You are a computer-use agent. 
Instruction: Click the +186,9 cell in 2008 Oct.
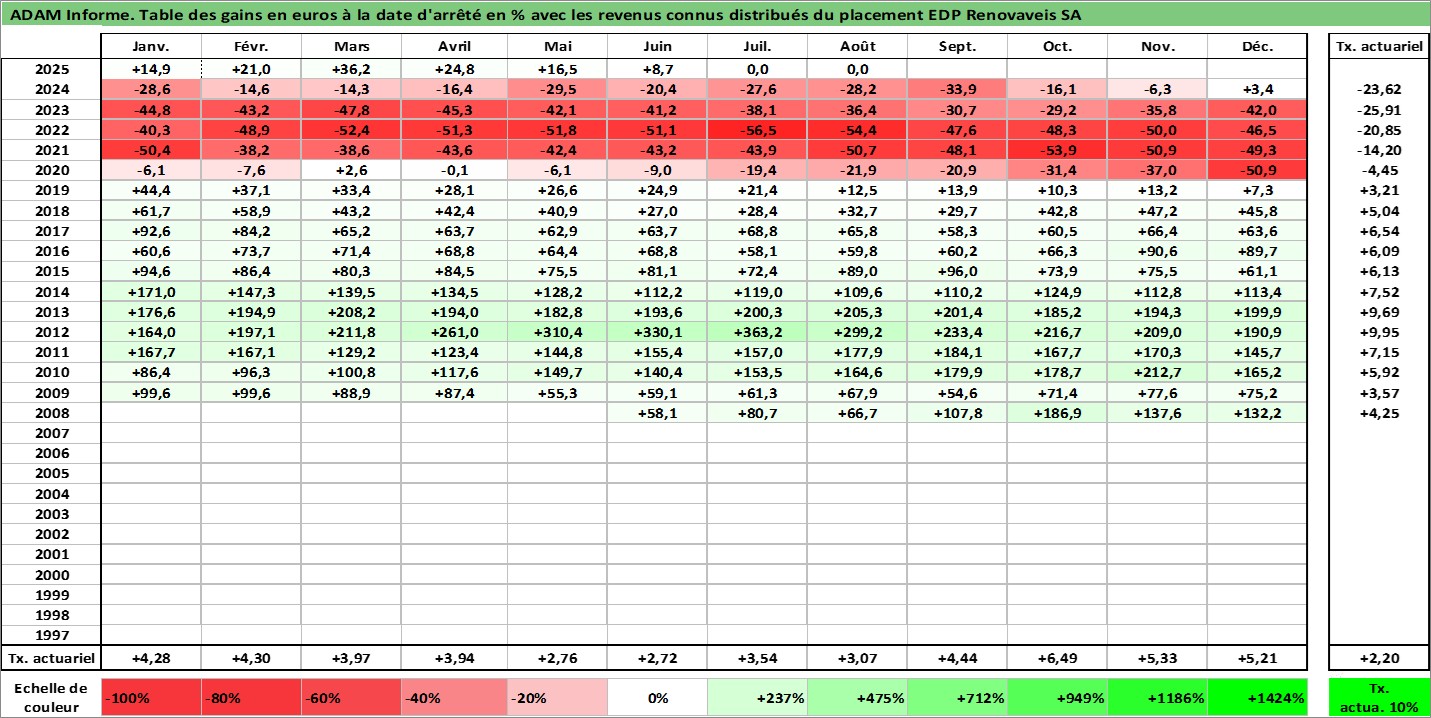[x=1057, y=413]
